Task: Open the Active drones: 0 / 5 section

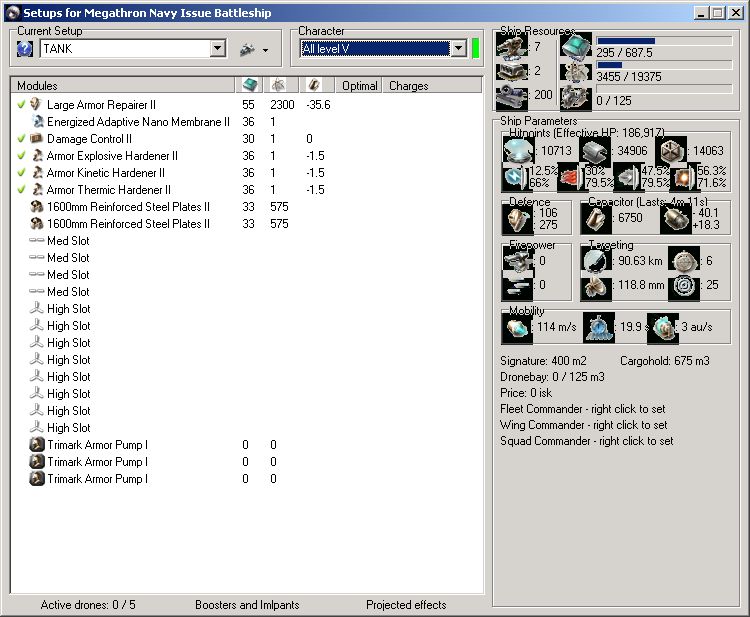Action: pos(88,605)
